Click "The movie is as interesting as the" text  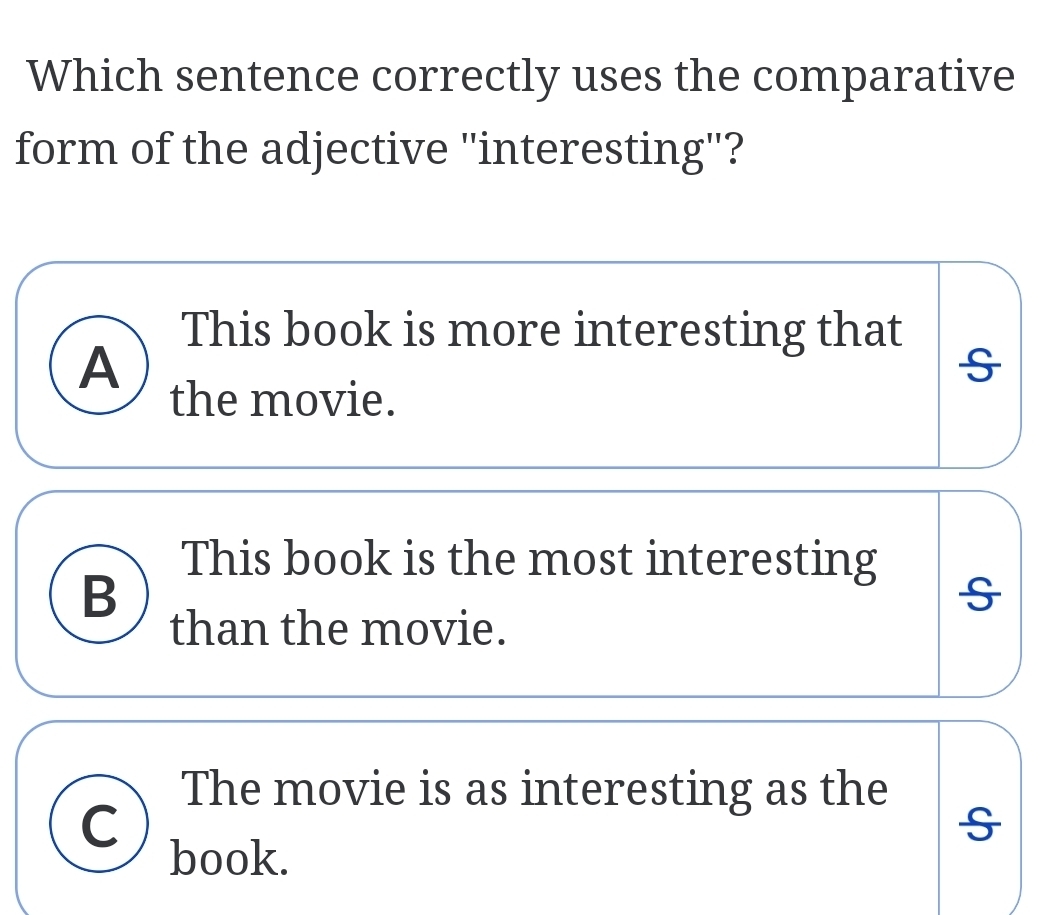tap(535, 789)
